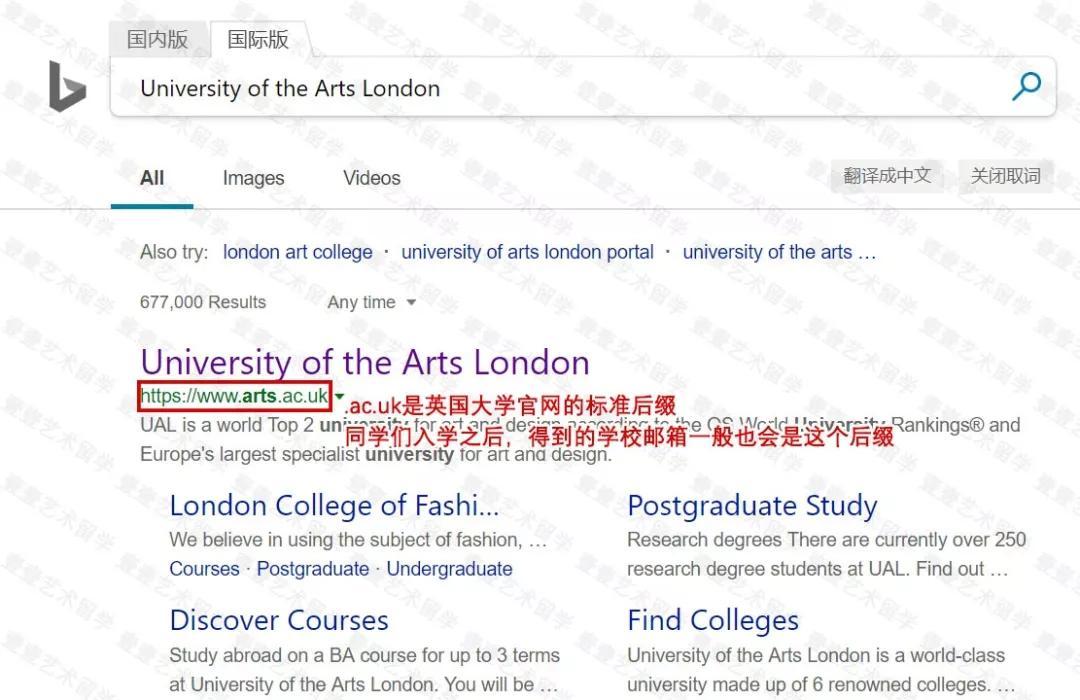
Task: Expand green arrow next to arts.ac.uk URL
Action: (339, 396)
